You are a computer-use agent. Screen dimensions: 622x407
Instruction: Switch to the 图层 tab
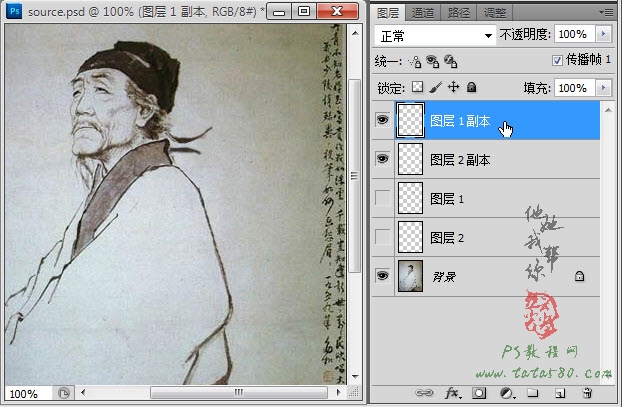click(388, 13)
